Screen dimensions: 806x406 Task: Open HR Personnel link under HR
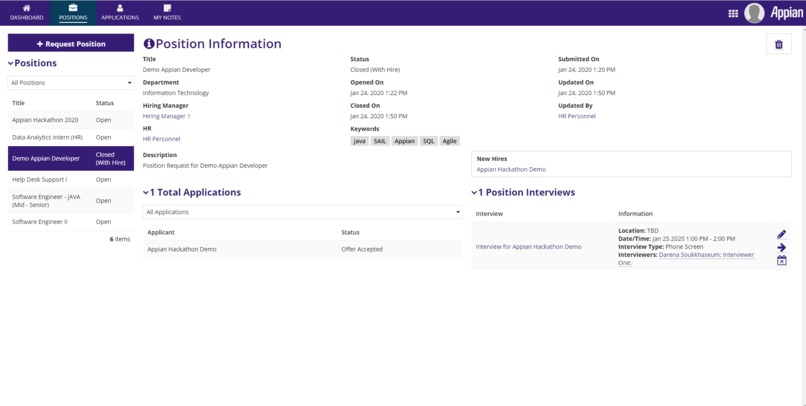point(161,139)
